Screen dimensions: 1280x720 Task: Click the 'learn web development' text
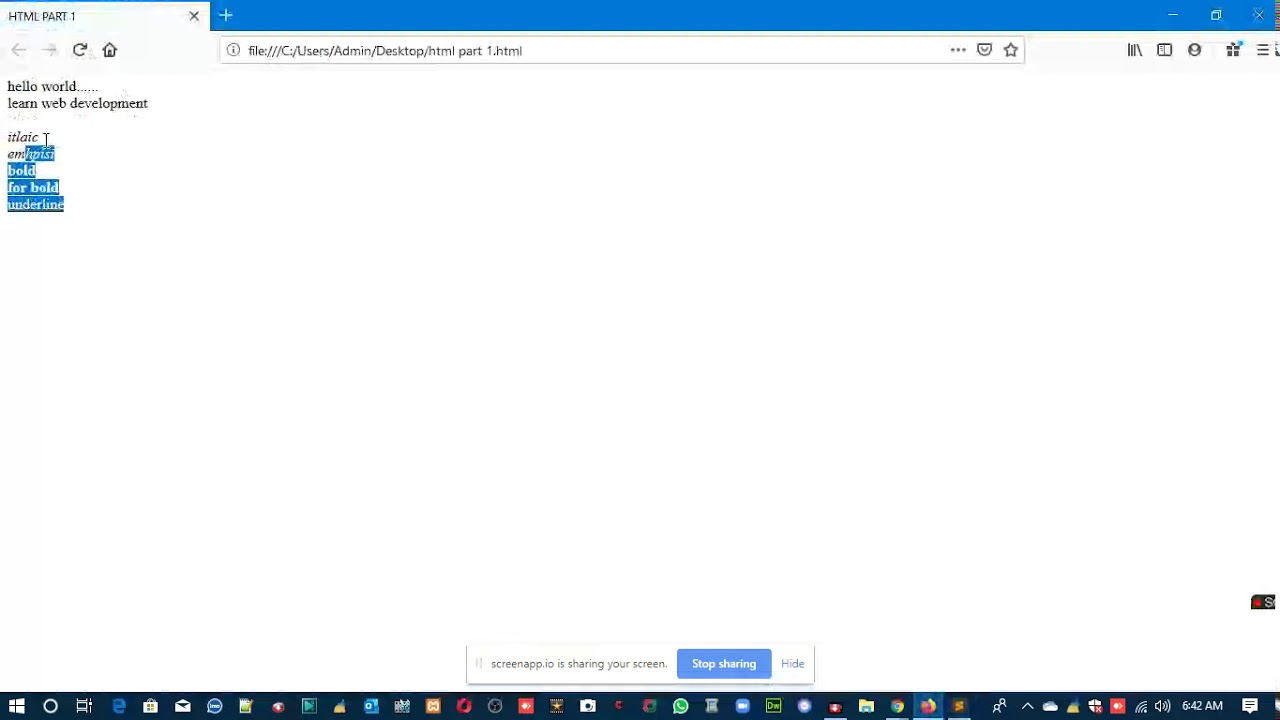77,103
